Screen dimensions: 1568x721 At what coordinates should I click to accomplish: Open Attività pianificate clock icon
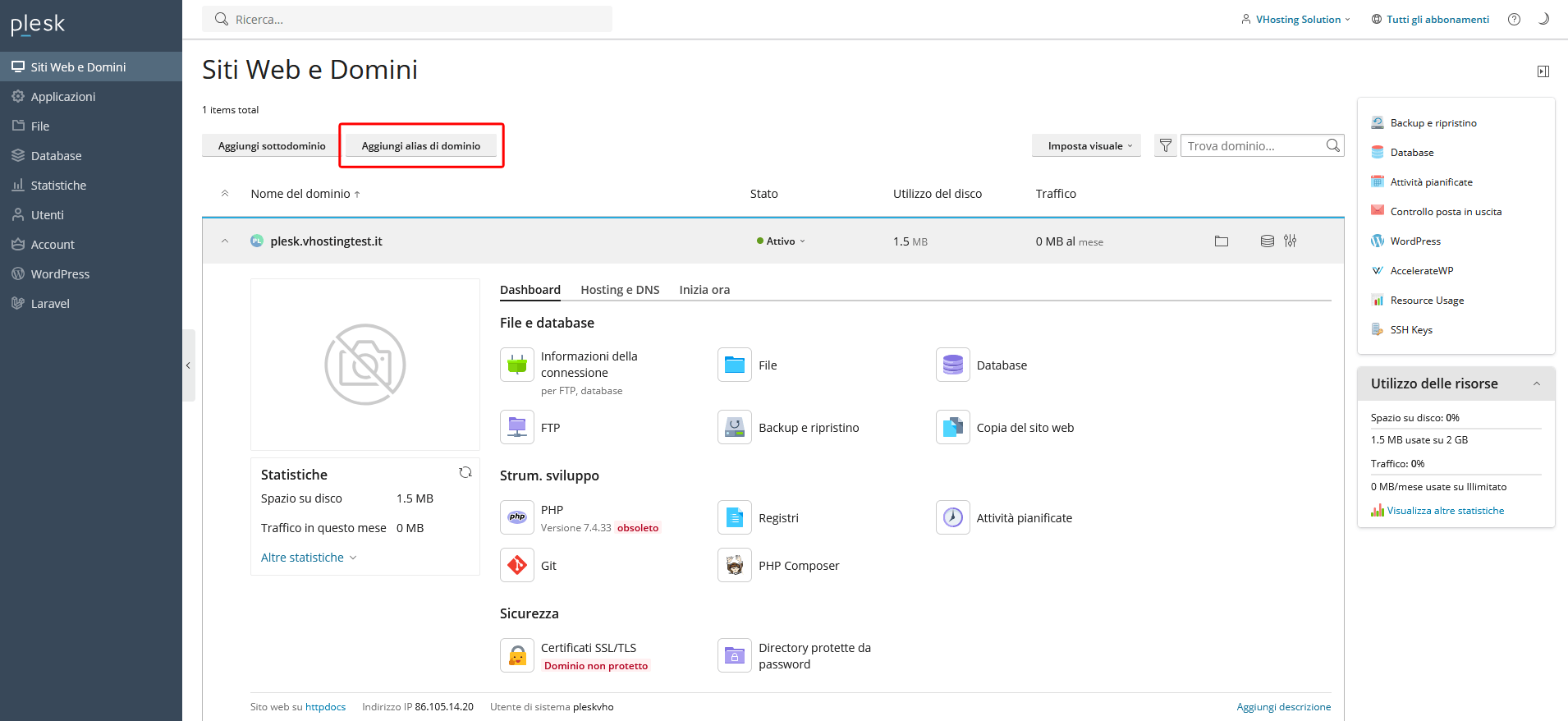coord(953,517)
